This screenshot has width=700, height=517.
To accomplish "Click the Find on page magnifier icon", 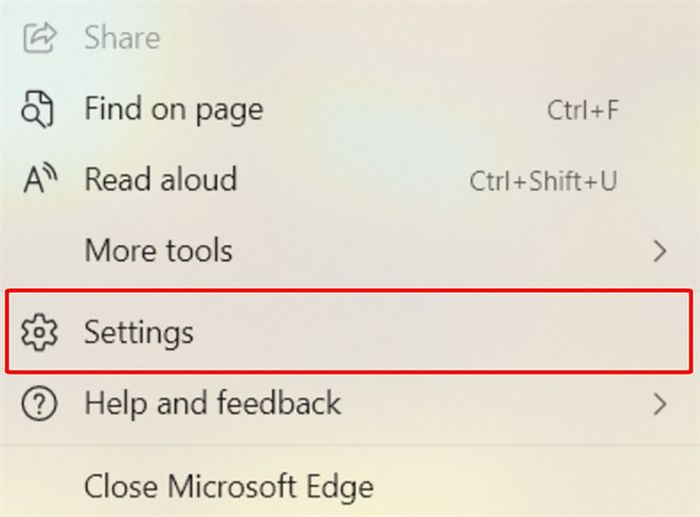I will pyautogui.click(x=38, y=109).
